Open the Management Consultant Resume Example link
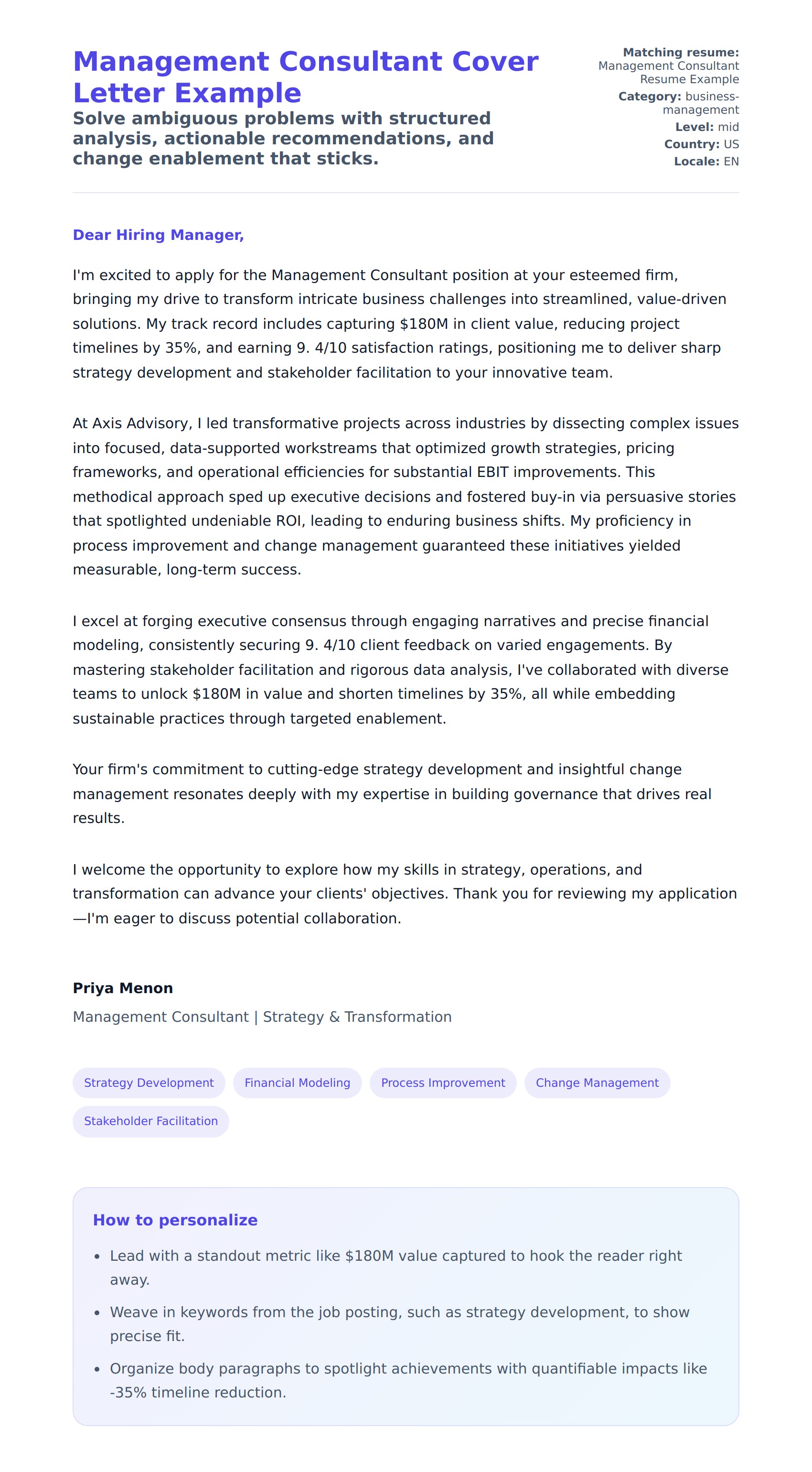The image size is (812, 1472). point(668,73)
